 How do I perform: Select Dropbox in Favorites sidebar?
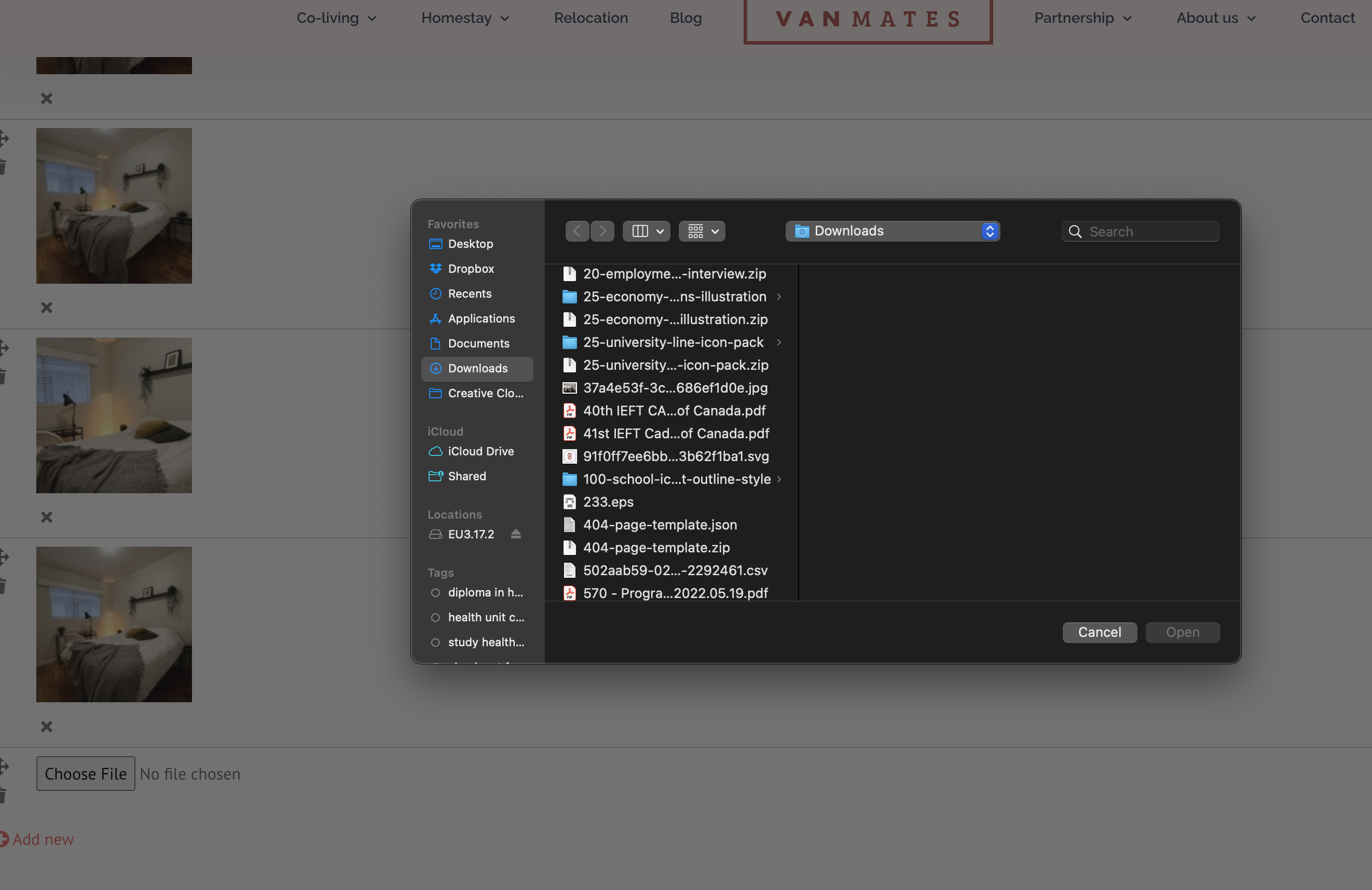pyautogui.click(x=477, y=269)
